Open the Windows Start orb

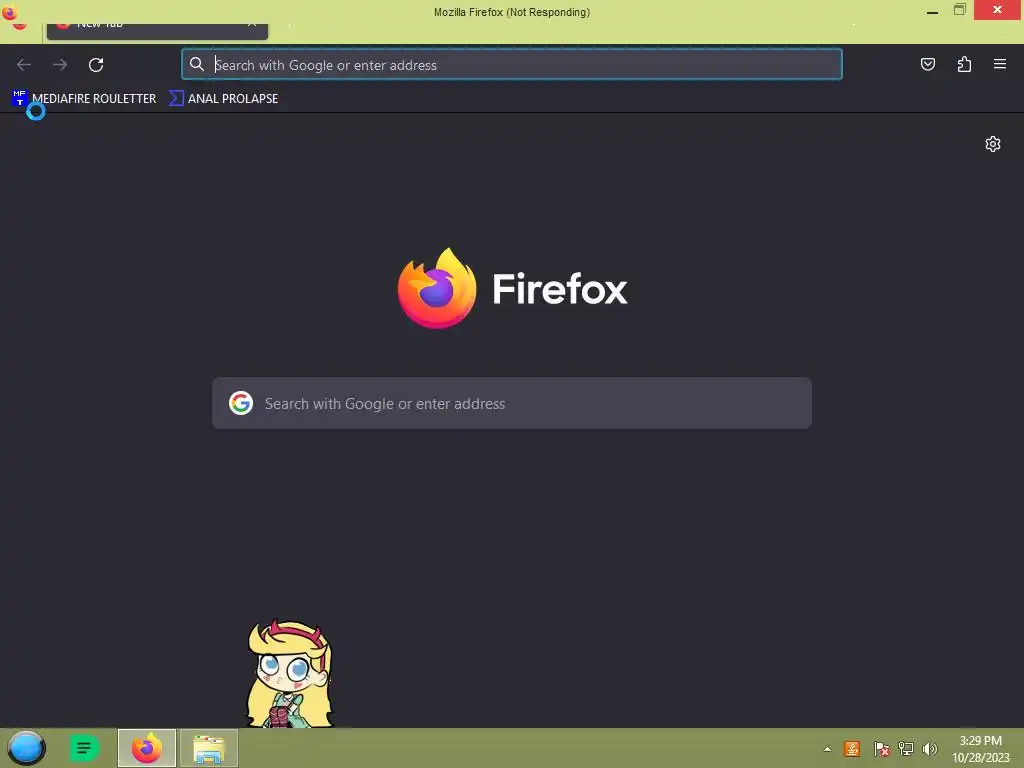point(26,748)
